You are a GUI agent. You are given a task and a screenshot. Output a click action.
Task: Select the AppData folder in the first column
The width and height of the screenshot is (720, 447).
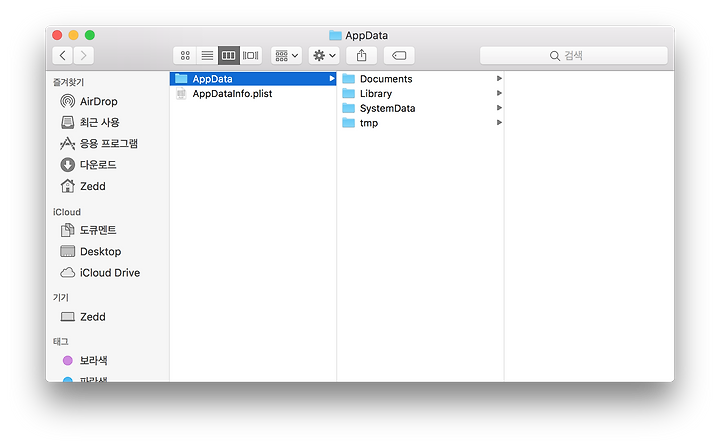[253, 79]
